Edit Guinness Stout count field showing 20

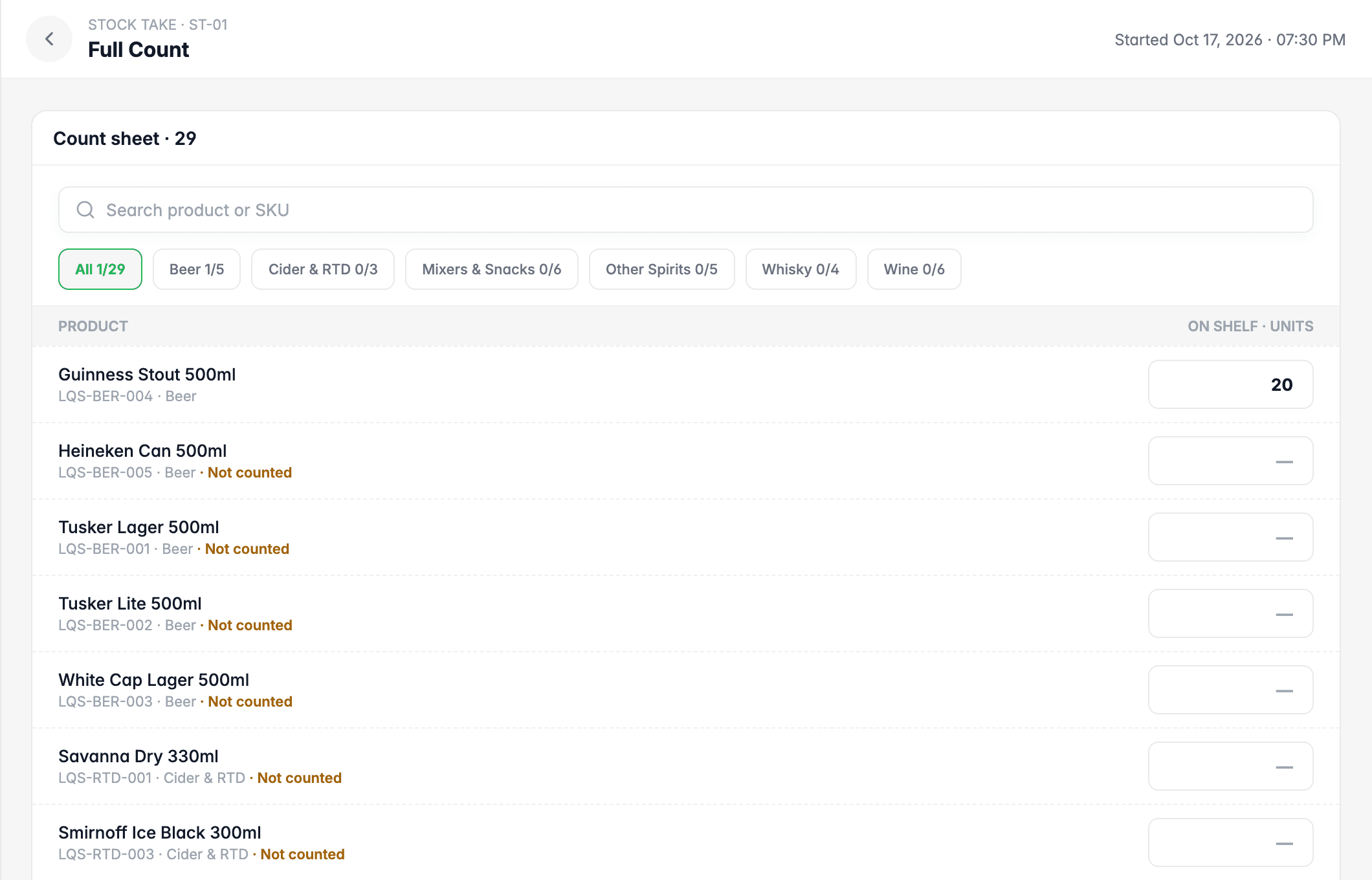pos(1230,384)
